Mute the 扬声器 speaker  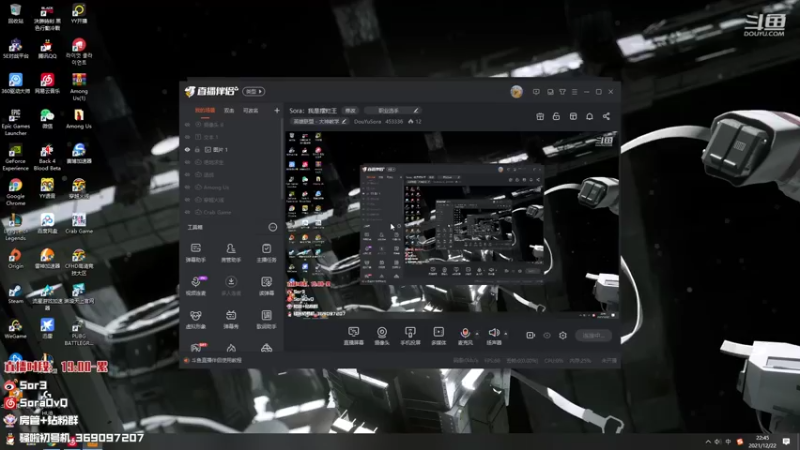click(x=493, y=336)
